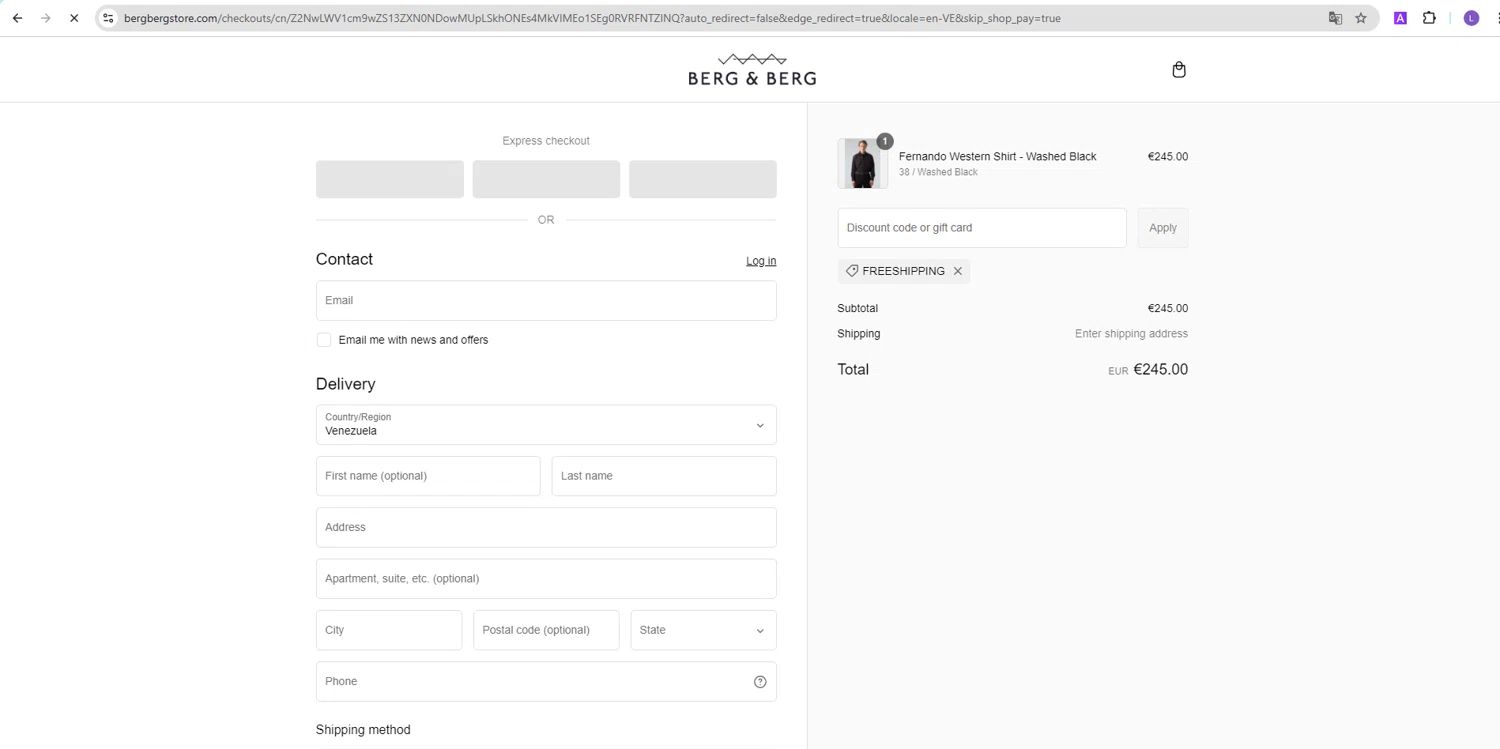Click the Shipping method heading
Viewport: 1500px width, 749px height.
pos(363,730)
